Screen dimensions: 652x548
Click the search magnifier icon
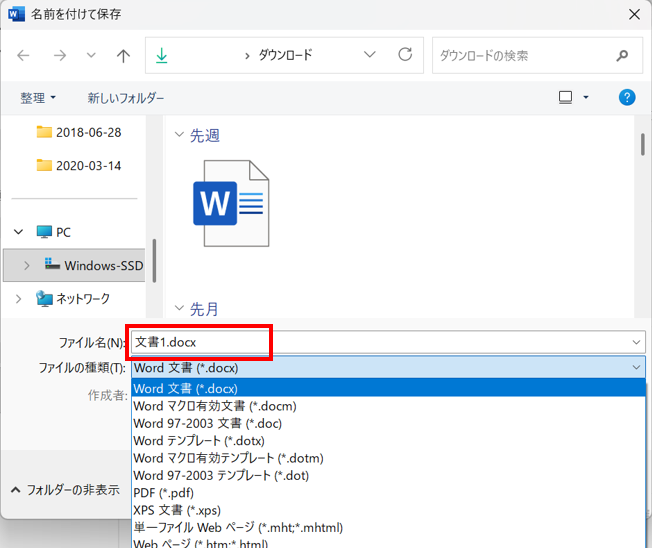click(x=622, y=56)
